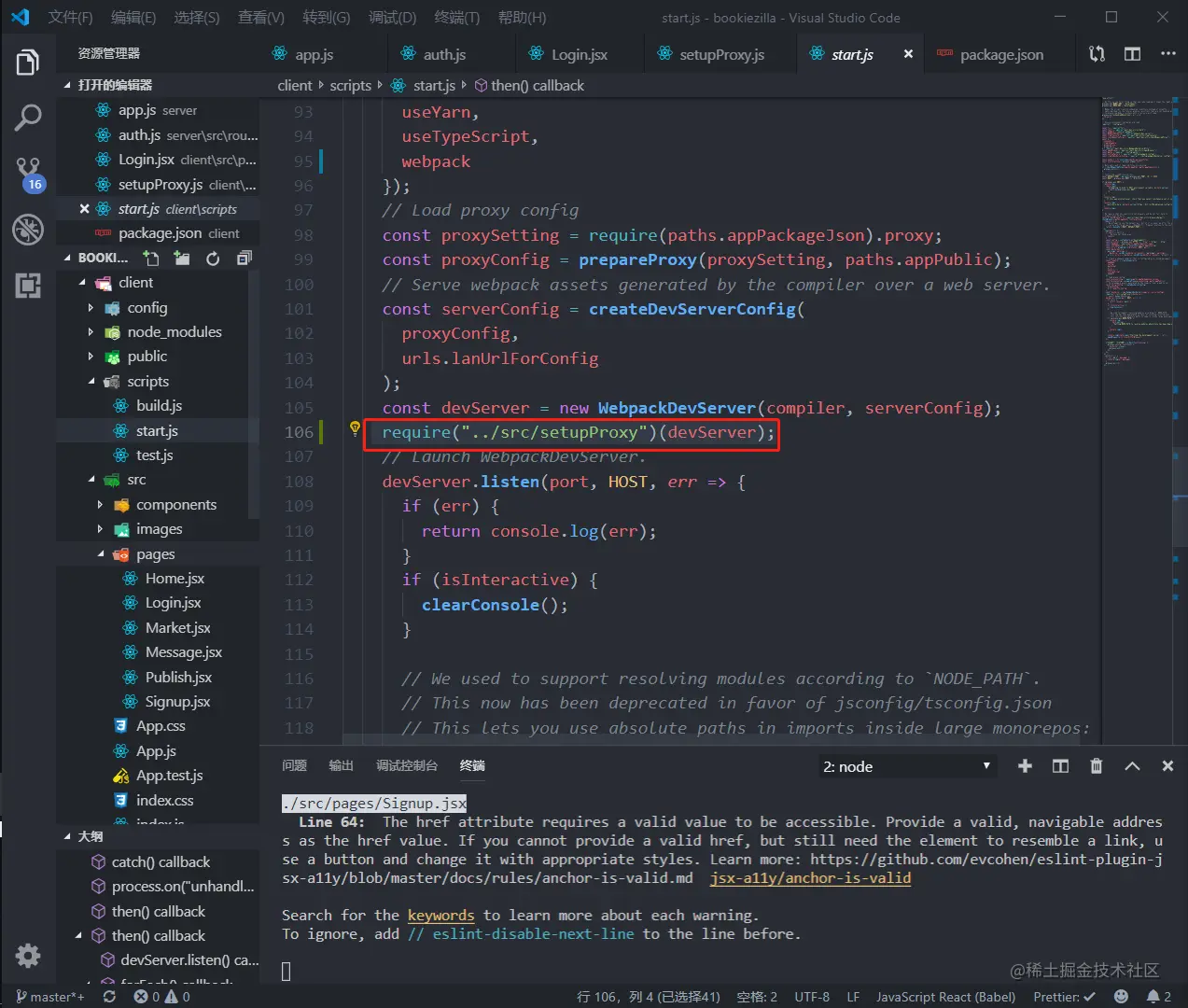Switch to the Login.jsx editor tab
Image resolution: width=1188 pixels, height=1008 pixels.
tap(579, 55)
